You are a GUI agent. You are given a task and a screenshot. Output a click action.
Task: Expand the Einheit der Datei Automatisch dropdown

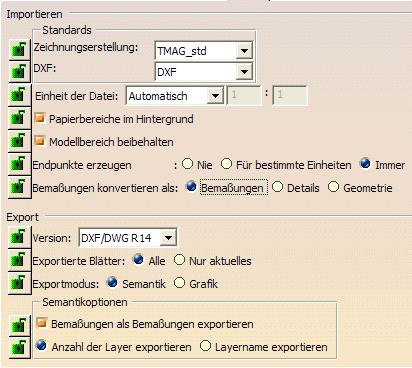pyautogui.click(x=215, y=96)
